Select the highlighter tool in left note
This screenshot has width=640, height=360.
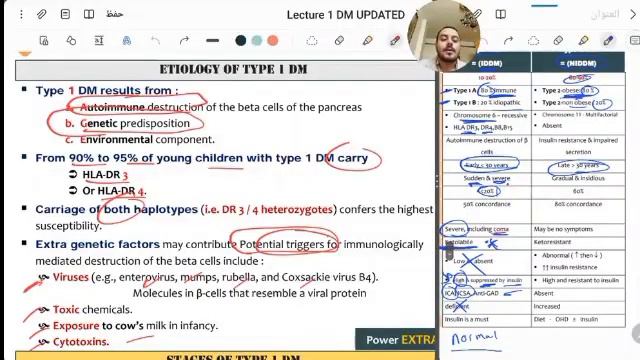(x=367, y=41)
